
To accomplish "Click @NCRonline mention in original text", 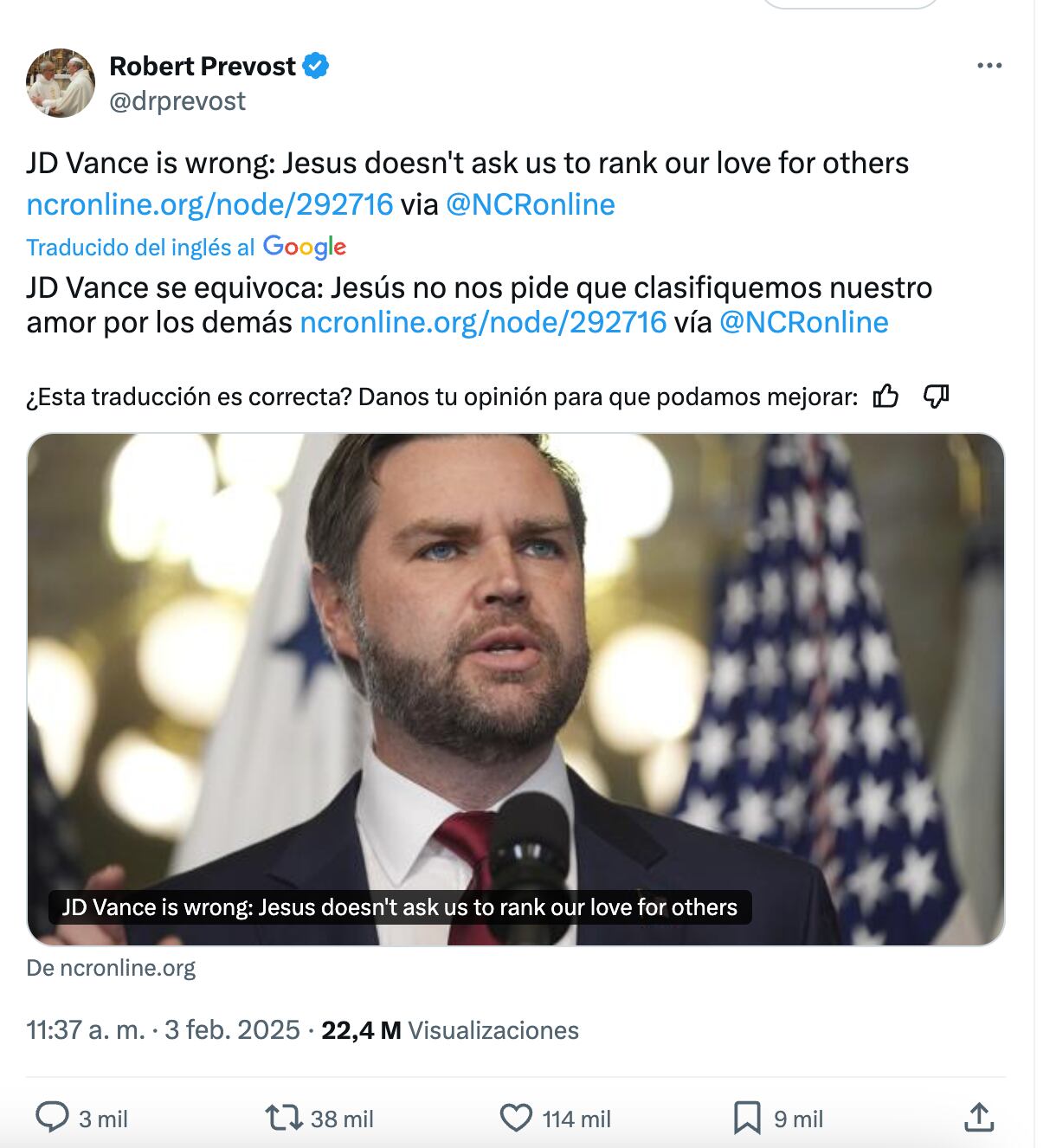I will click(x=530, y=204).
